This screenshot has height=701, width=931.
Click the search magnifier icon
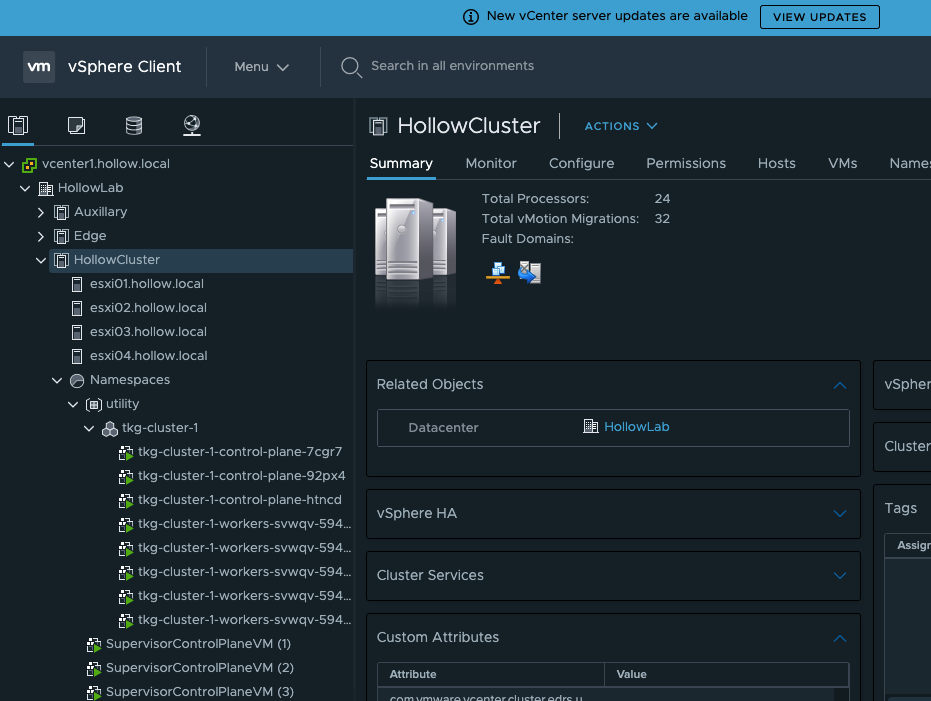point(351,67)
